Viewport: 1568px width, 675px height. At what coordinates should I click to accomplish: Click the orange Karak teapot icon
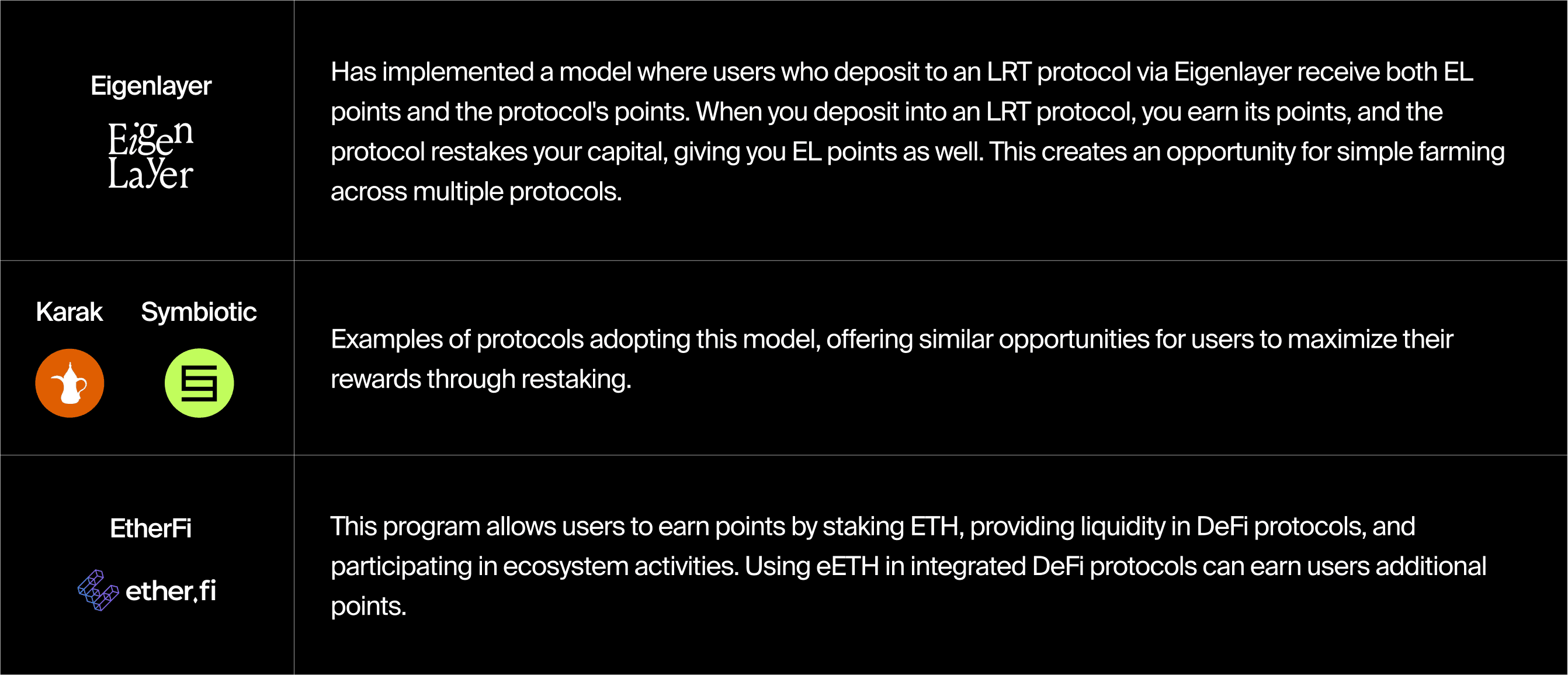(x=70, y=383)
